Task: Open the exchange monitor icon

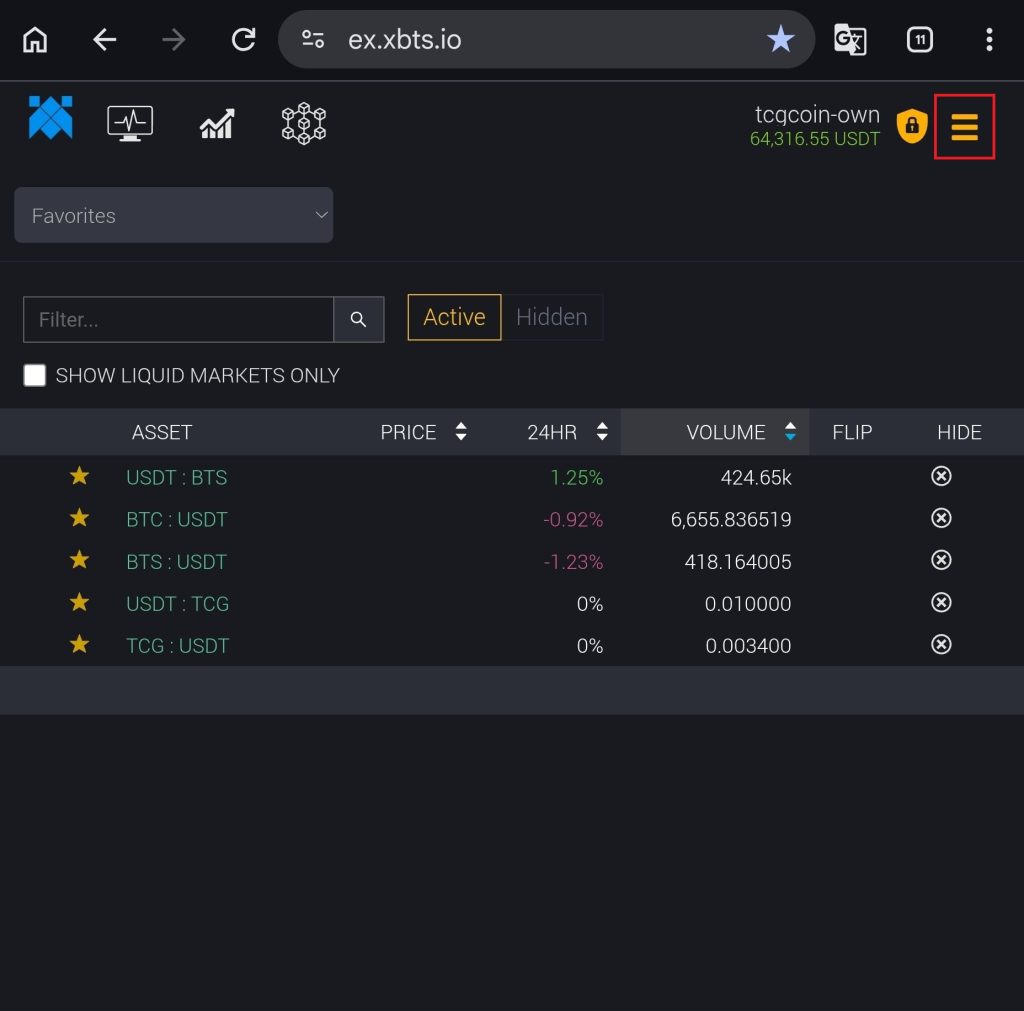Action: coord(130,123)
